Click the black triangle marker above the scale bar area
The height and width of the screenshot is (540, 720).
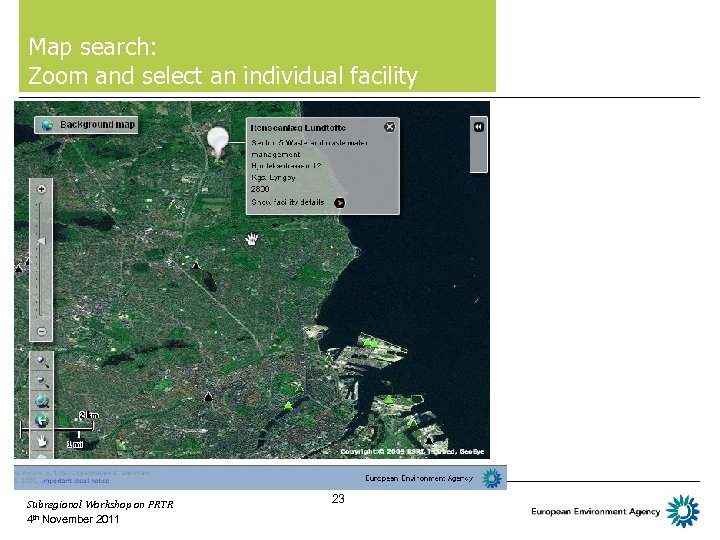point(208,396)
